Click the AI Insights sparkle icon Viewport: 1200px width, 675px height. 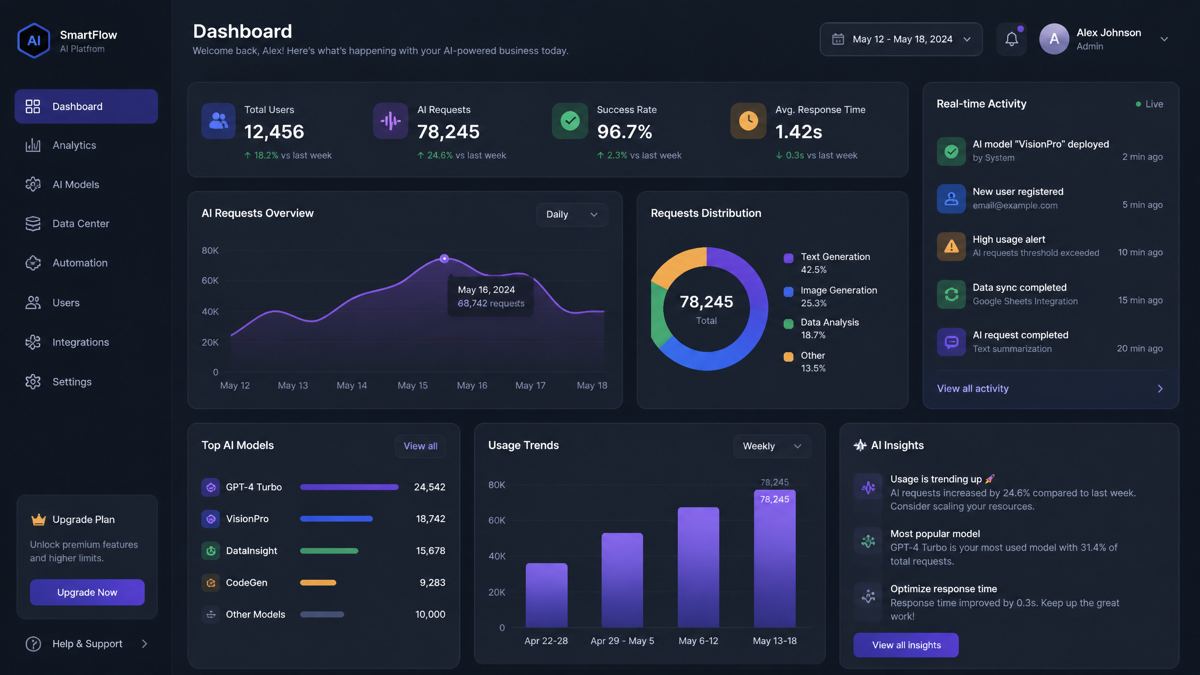click(860, 445)
